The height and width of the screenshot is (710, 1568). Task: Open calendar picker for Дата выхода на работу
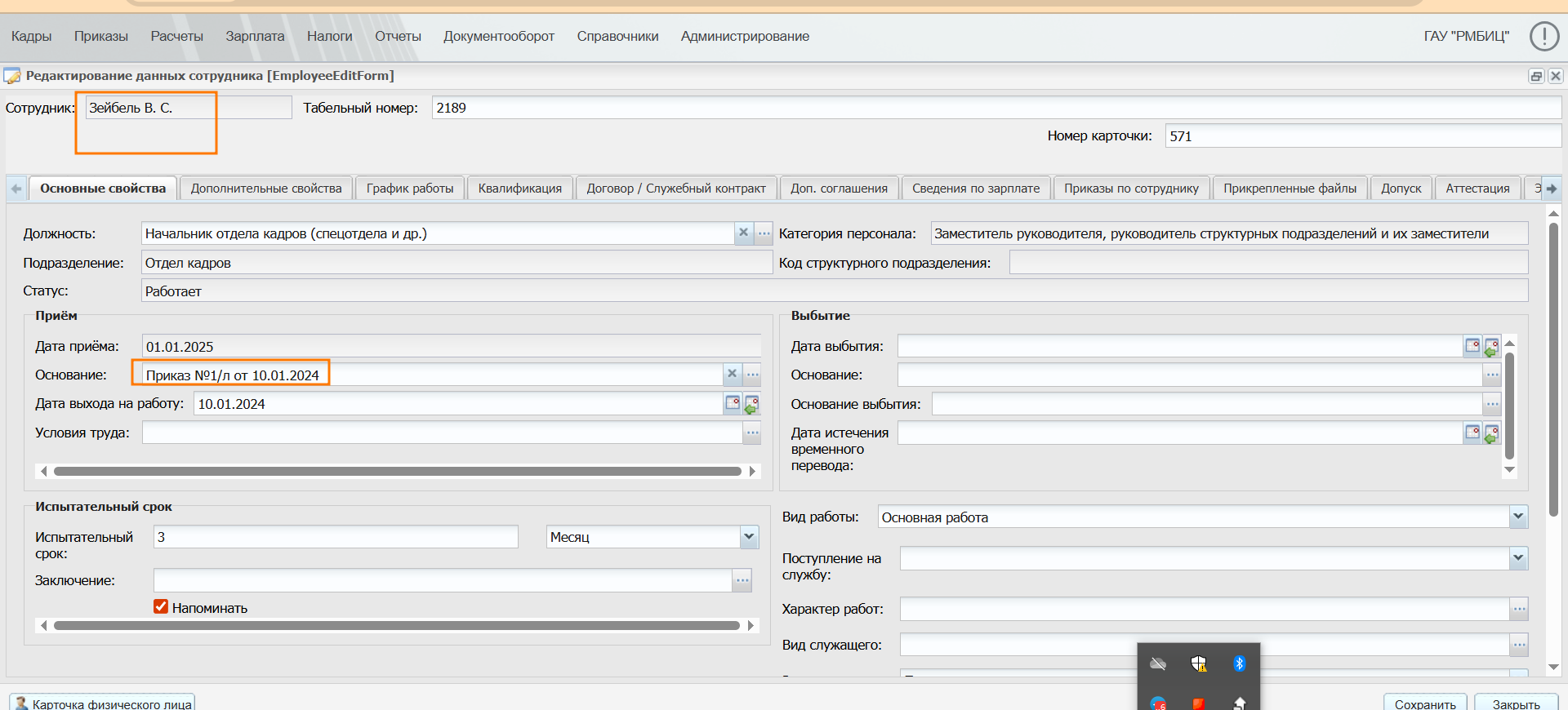733,403
